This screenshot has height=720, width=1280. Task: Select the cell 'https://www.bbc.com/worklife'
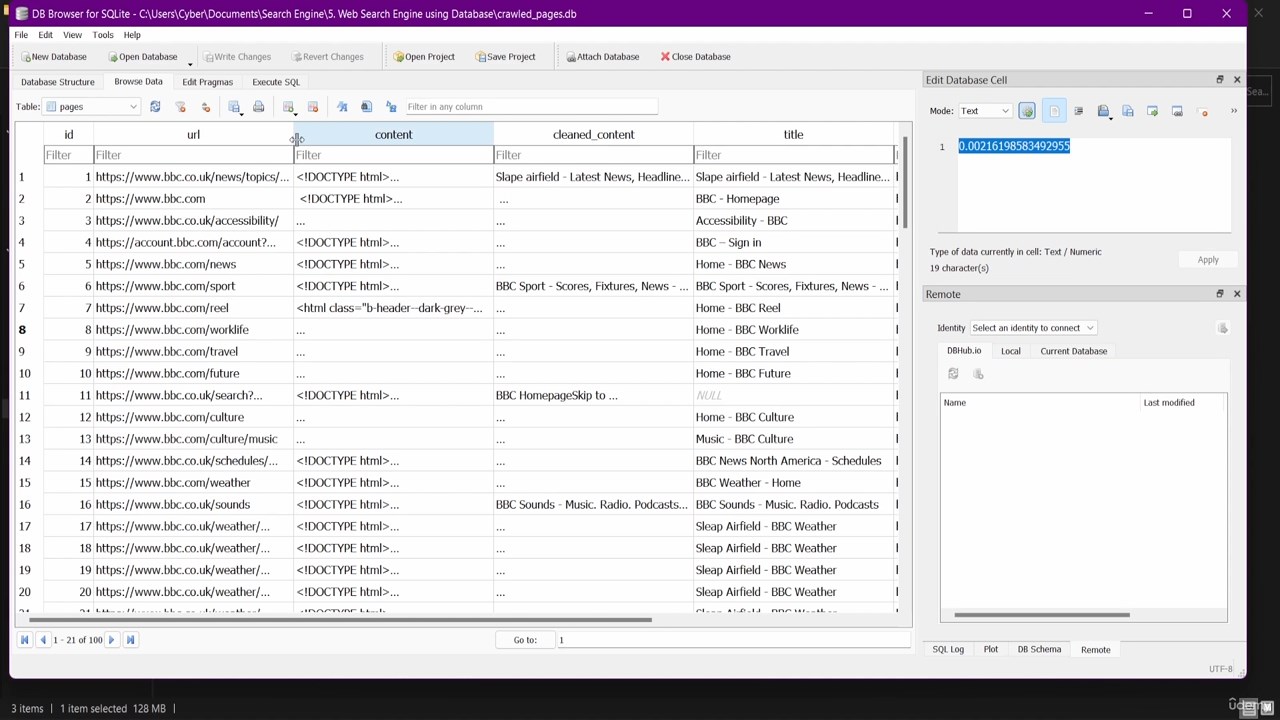coord(193,330)
